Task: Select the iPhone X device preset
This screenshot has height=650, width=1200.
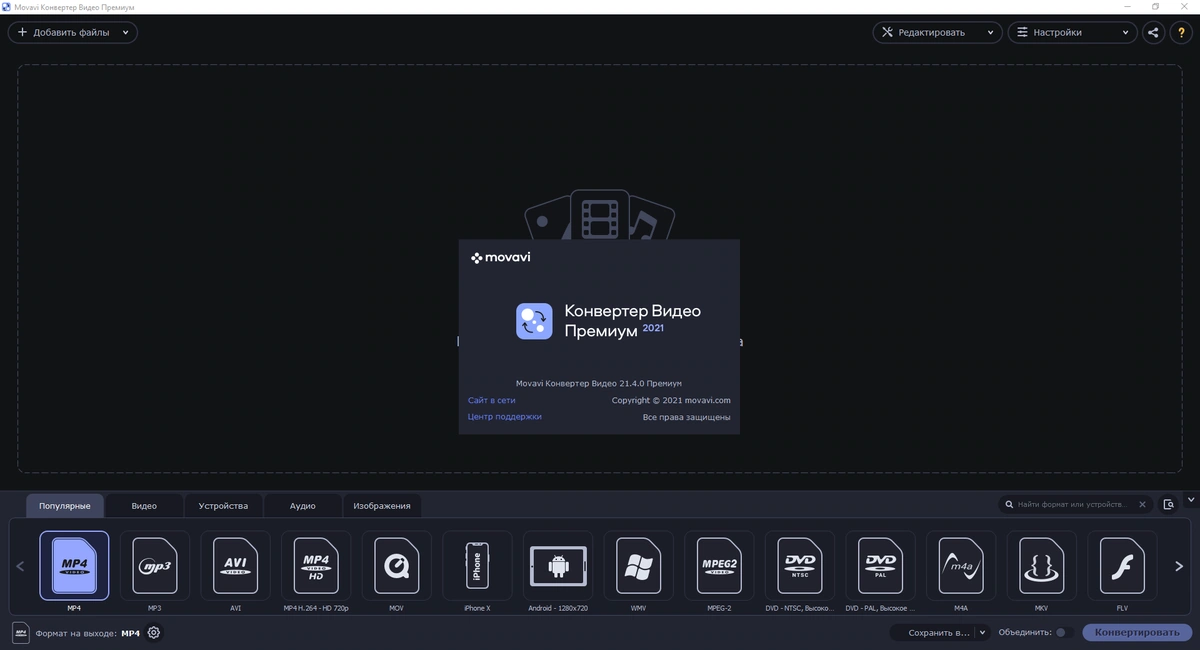Action: pyautogui.click(x=477, y=565)
